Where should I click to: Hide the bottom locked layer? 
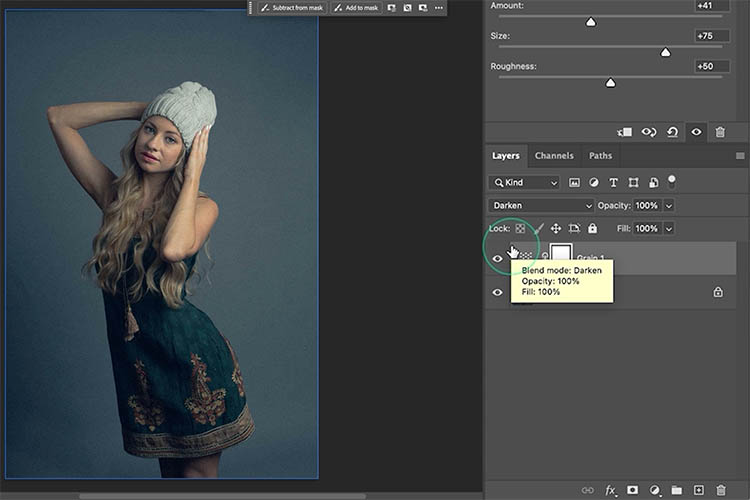click(497, 293)
